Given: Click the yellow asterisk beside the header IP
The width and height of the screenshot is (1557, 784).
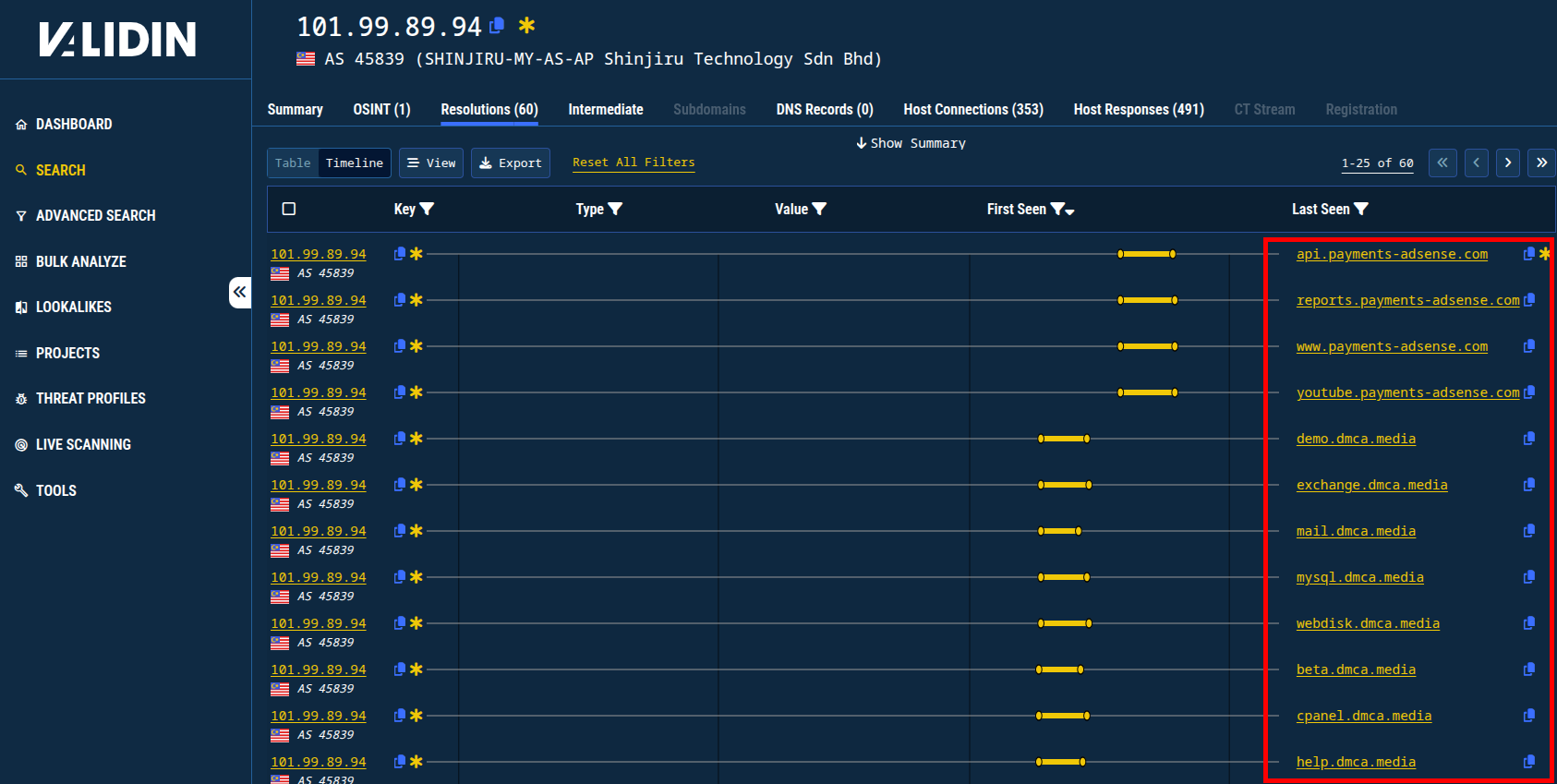Looking at the screenshot, I should coord(526,26).
